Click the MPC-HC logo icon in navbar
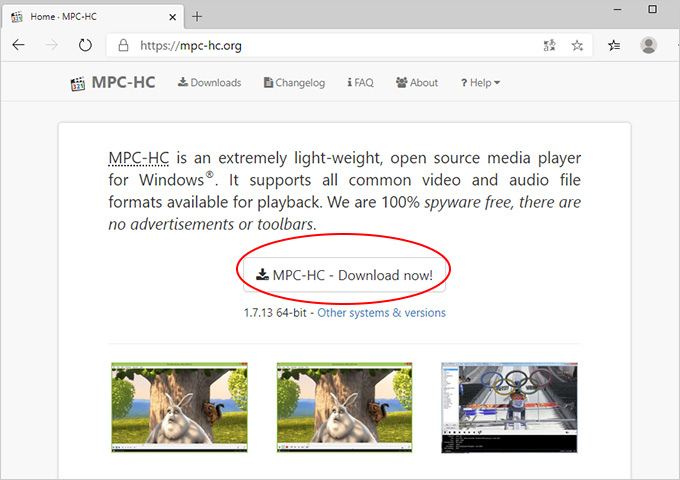 point(78,83)
